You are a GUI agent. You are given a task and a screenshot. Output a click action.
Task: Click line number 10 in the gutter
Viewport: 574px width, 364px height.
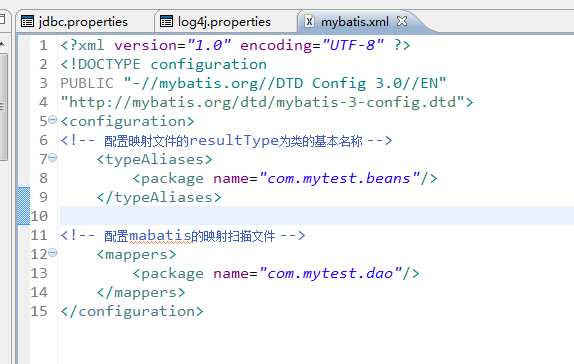(x=39, y=216)
